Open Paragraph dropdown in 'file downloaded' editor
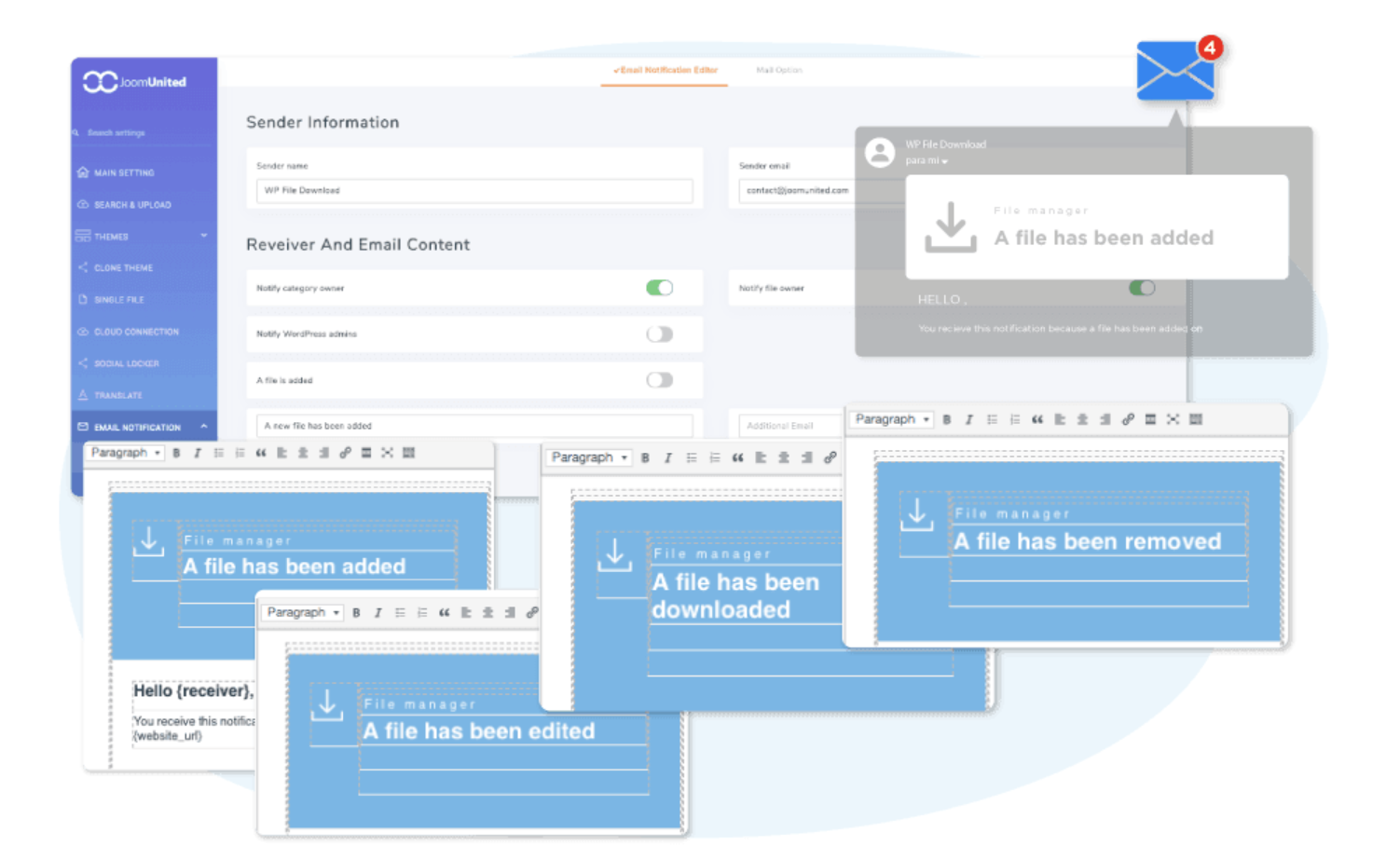The width and height of the screenshot is (1400, 859). (589, 457)
